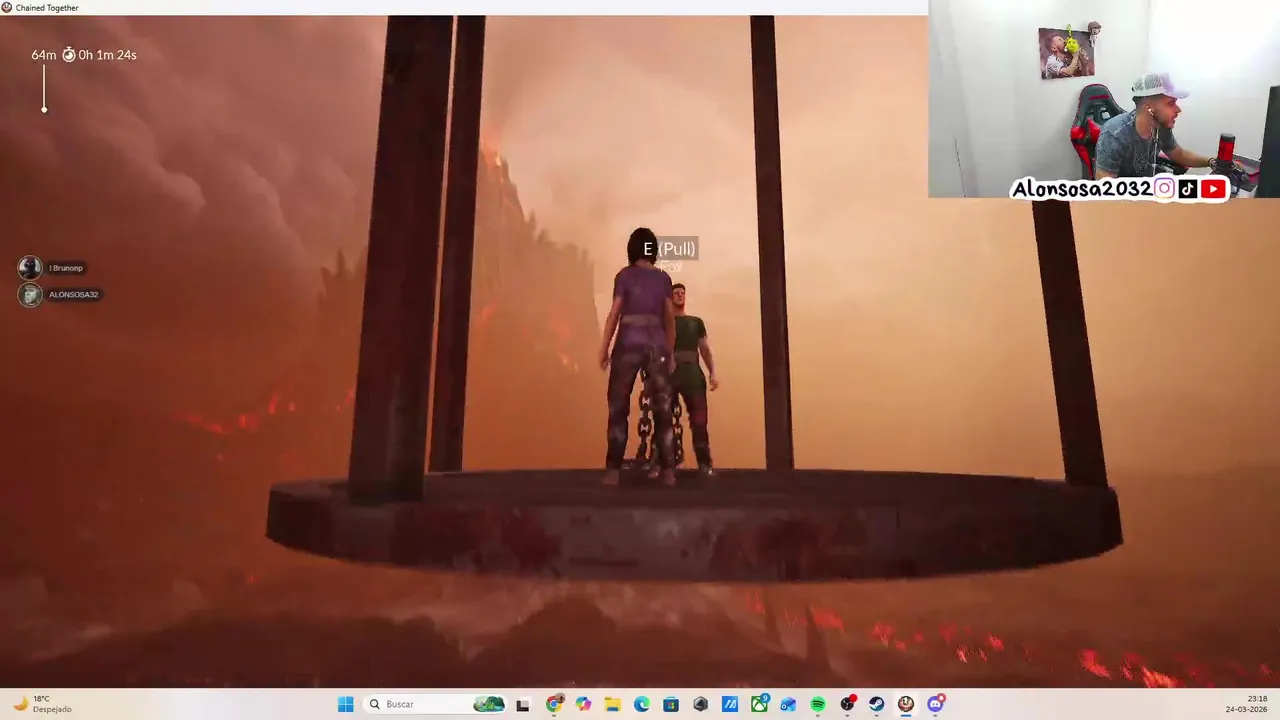Click the Alonsosa2032 channel name text

1082,189
